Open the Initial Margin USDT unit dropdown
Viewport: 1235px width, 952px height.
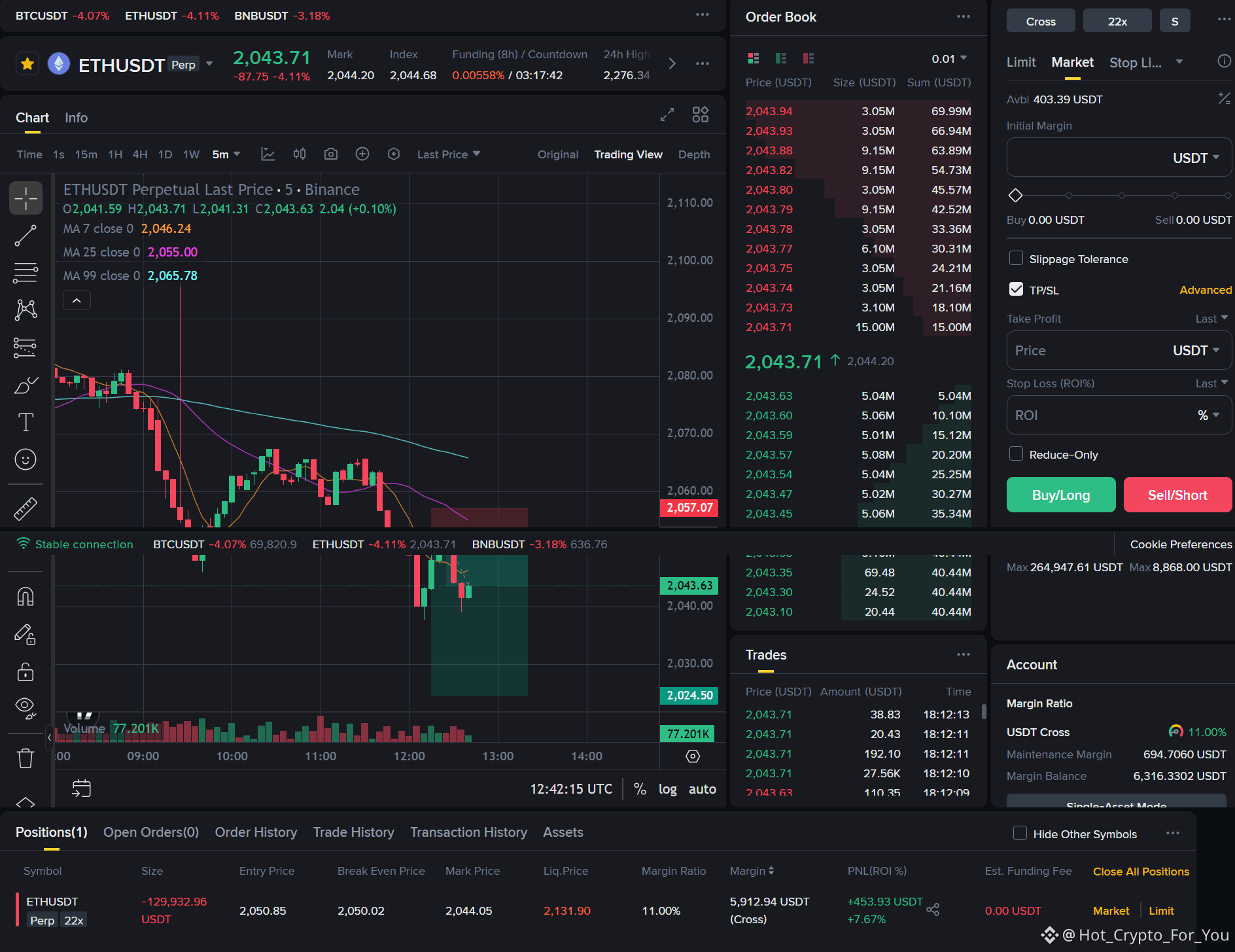pyautogui.click(x=1196, y=158)
